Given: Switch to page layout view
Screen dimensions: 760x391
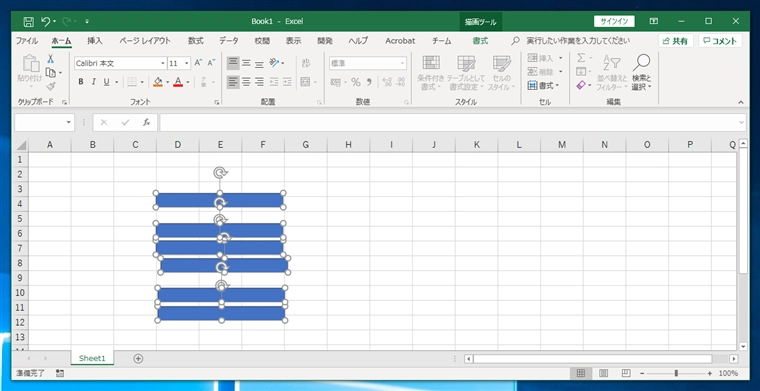Looking at the screenshot, I should pyautogui.click(x=603, y=373).
